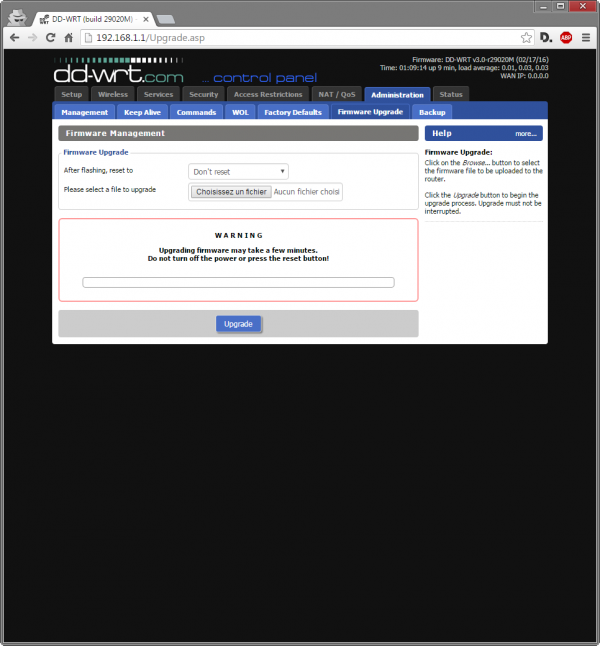Click the firmware upgrade progress bar
This screenshot has width=600, height=646.
[x=238, y=282]
